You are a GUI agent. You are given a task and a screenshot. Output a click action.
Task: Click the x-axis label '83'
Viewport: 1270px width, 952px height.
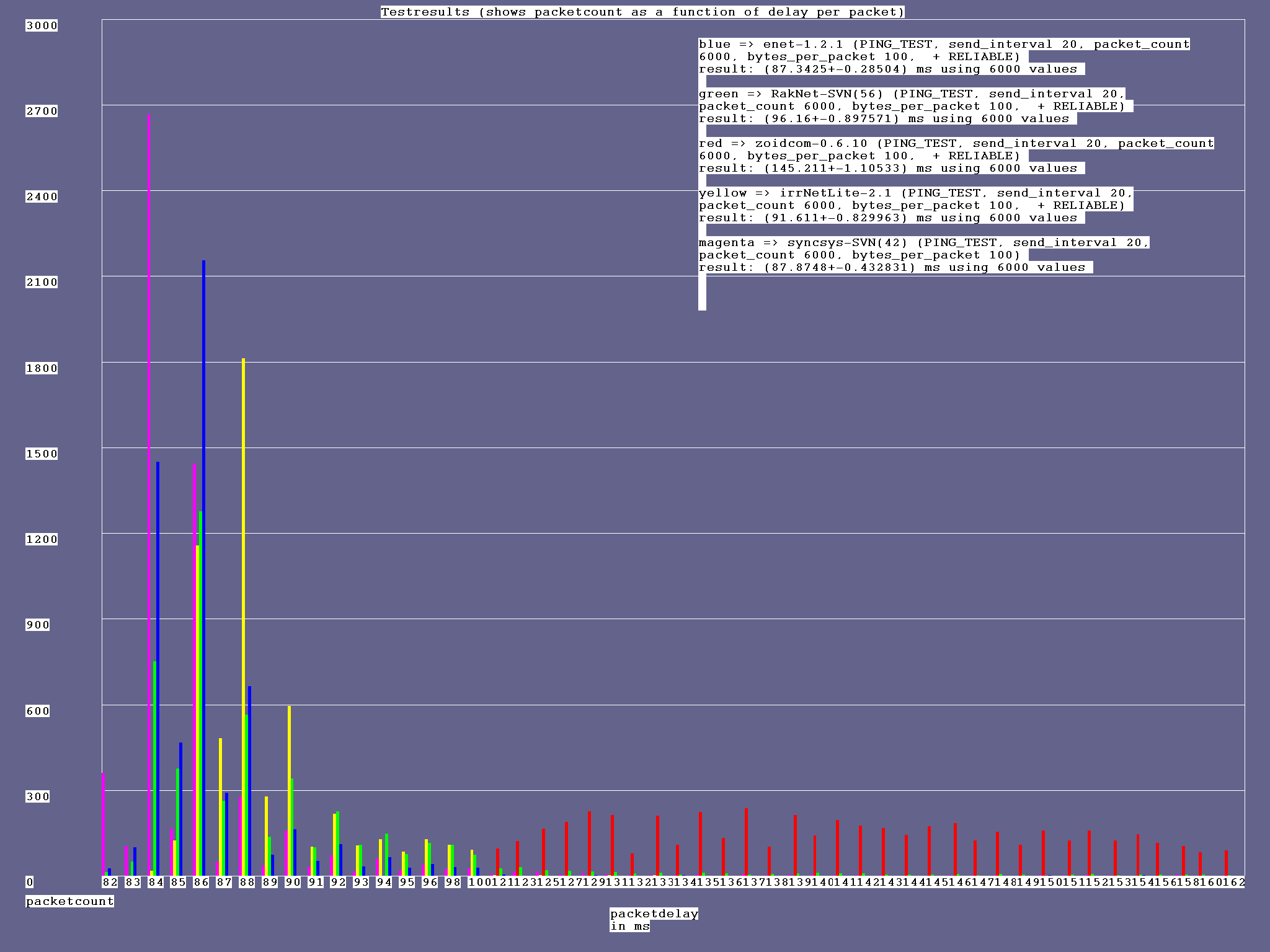click(133, 882)
